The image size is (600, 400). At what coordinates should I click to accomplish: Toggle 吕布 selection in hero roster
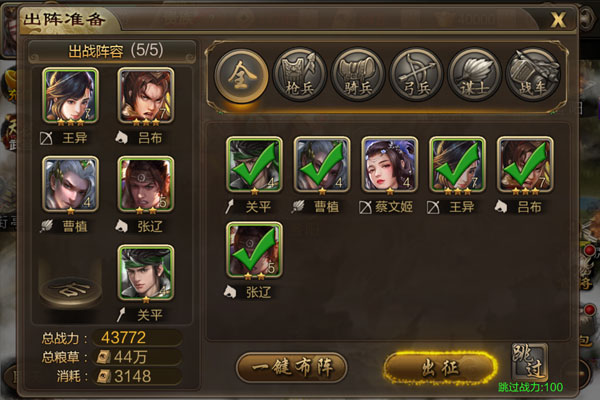coord(525,165)
